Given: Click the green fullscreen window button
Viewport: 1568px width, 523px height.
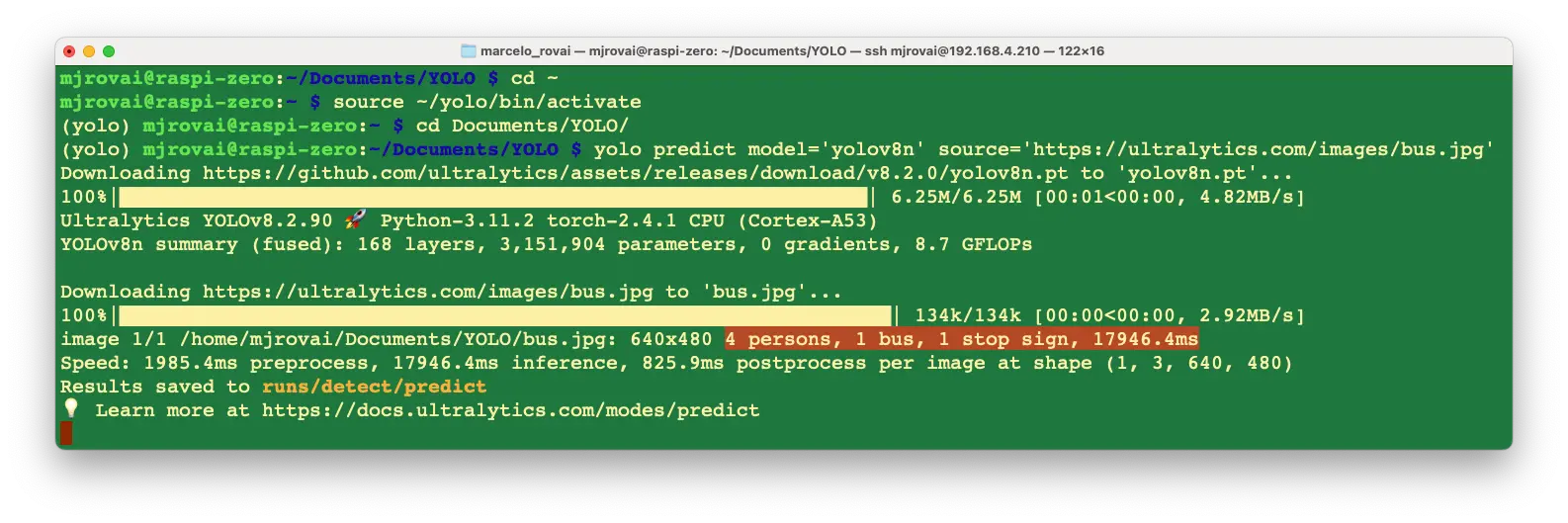Looking at the screenshot, I should [x=109, y=51].
